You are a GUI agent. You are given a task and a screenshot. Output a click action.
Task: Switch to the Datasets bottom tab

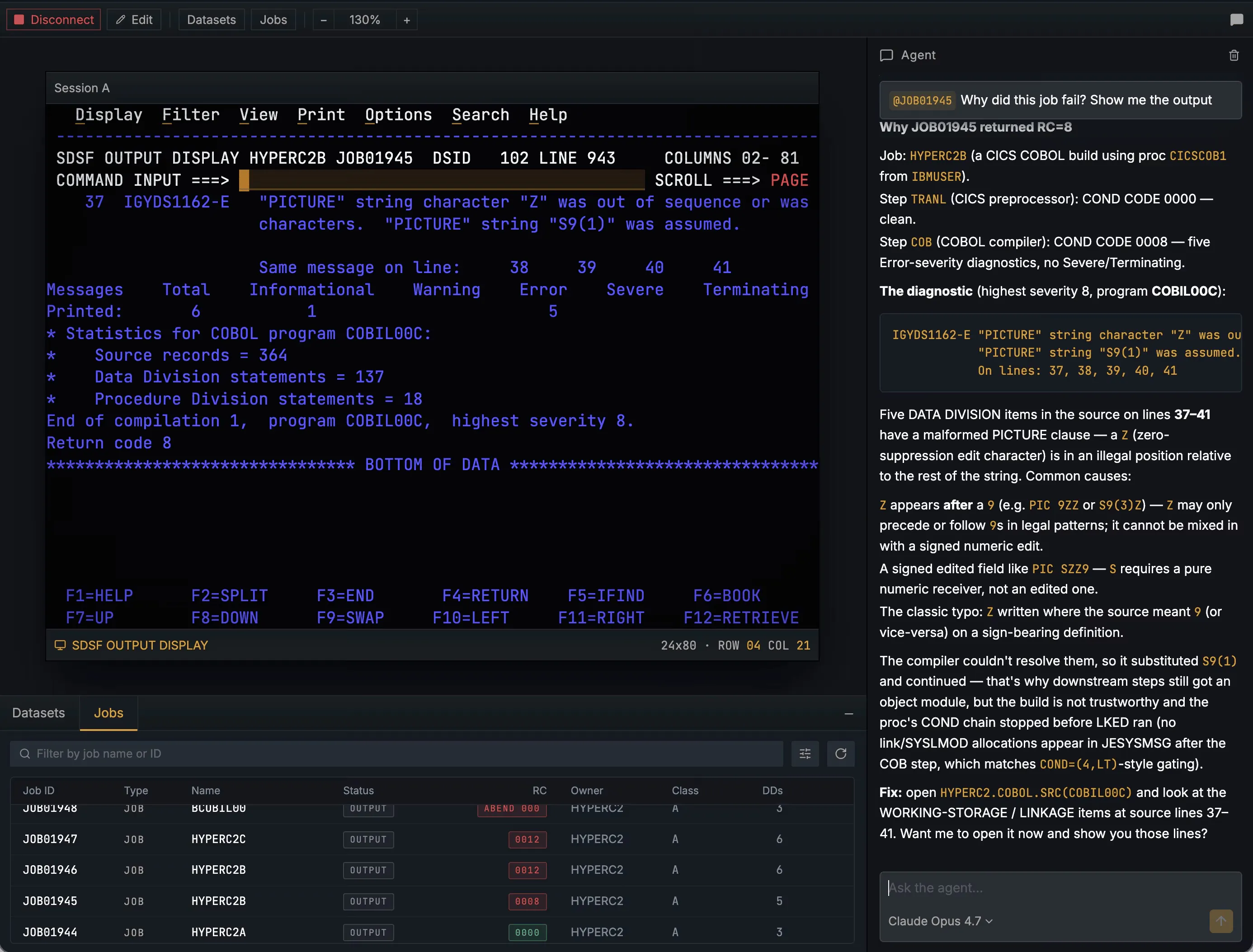38,713
